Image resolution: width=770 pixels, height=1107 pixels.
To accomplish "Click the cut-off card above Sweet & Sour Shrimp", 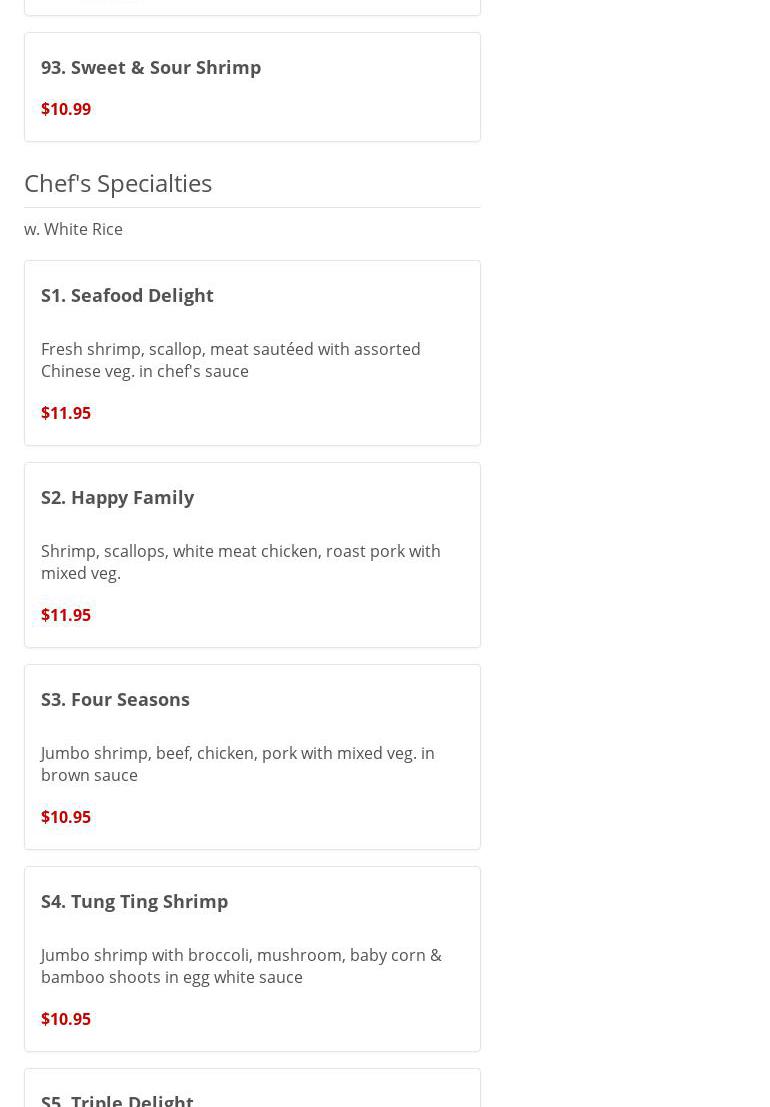I will (252, 6).
